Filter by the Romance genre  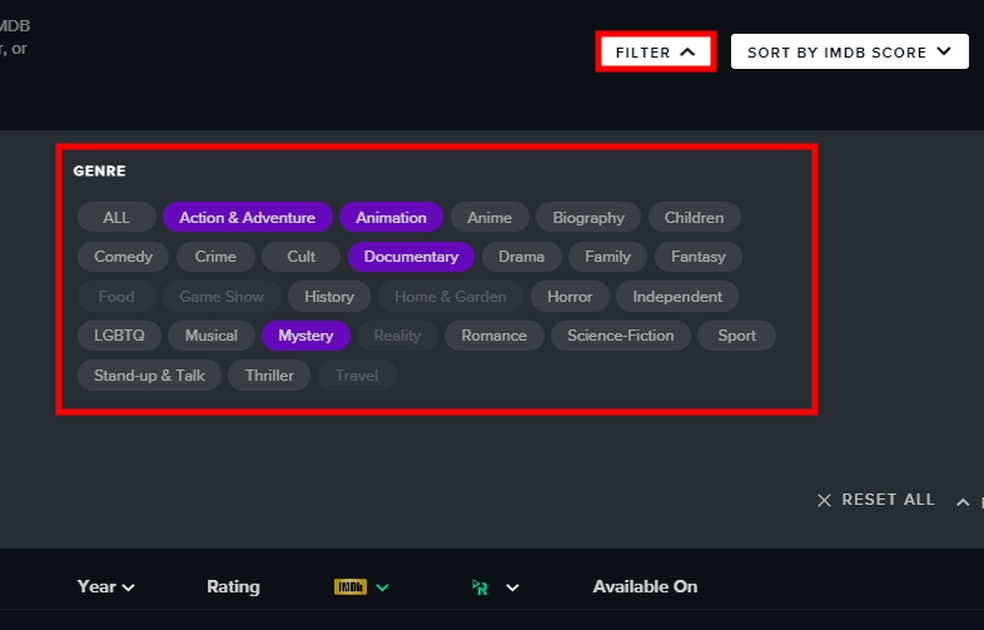coord(494,336)
